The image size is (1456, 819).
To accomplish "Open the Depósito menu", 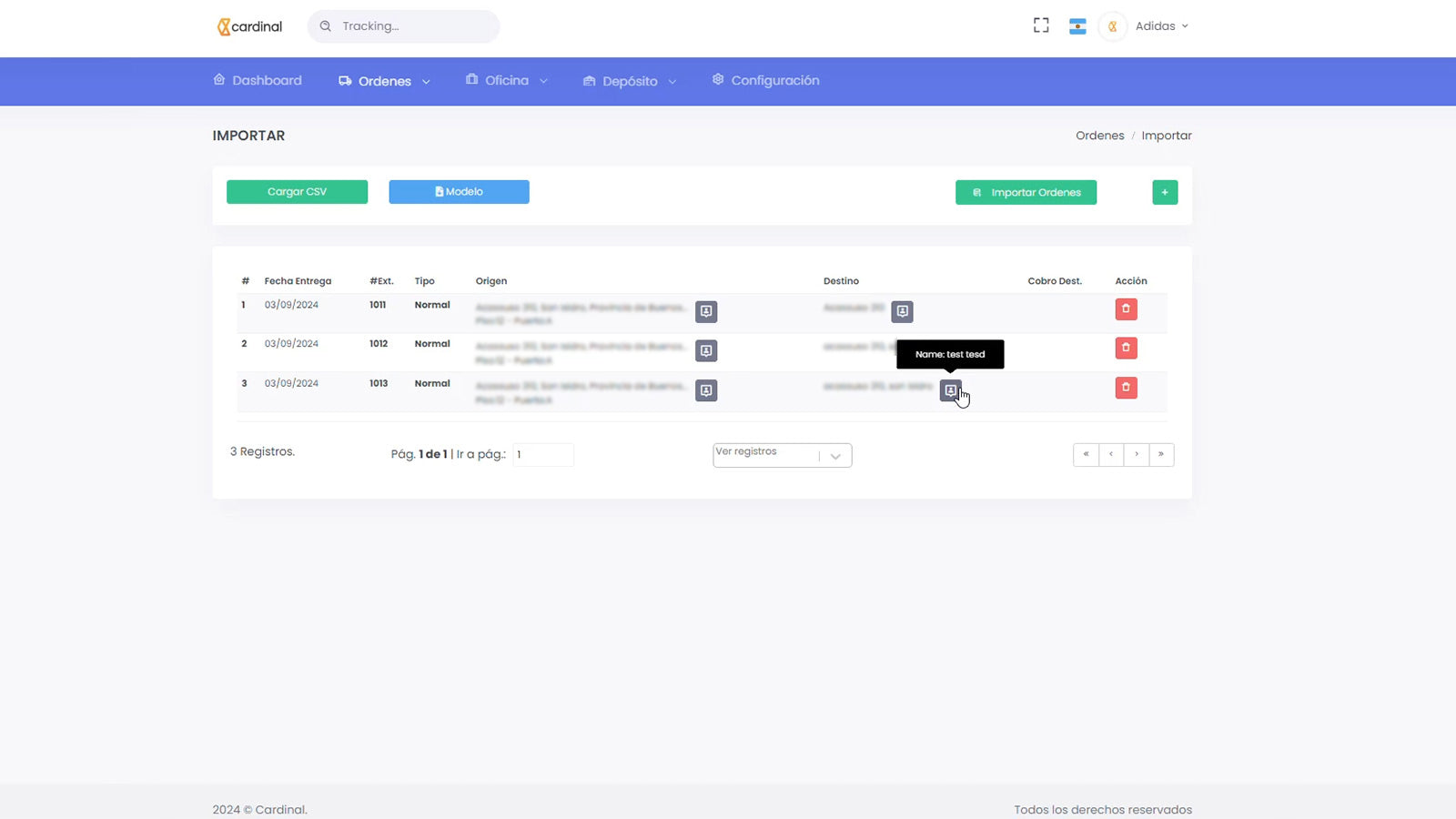I will (x=630, y=81).
